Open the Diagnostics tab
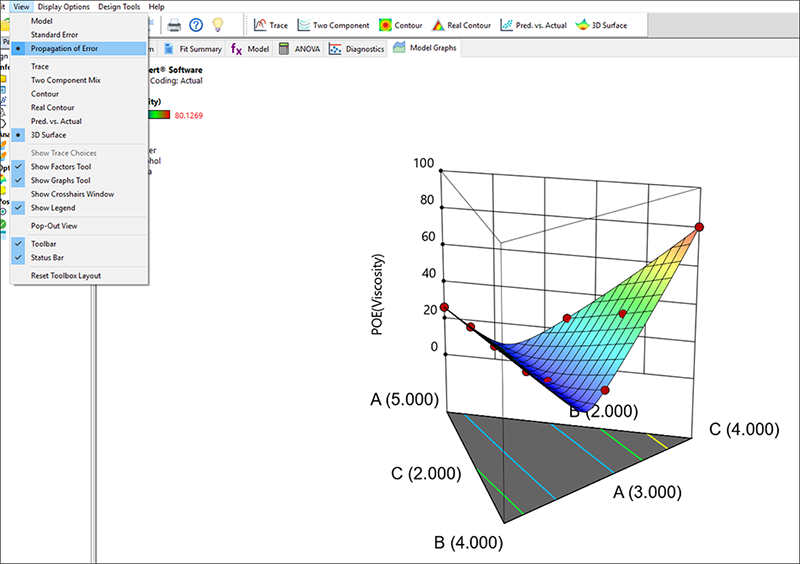This screenshot has height=564, width=800. point(357,48)
